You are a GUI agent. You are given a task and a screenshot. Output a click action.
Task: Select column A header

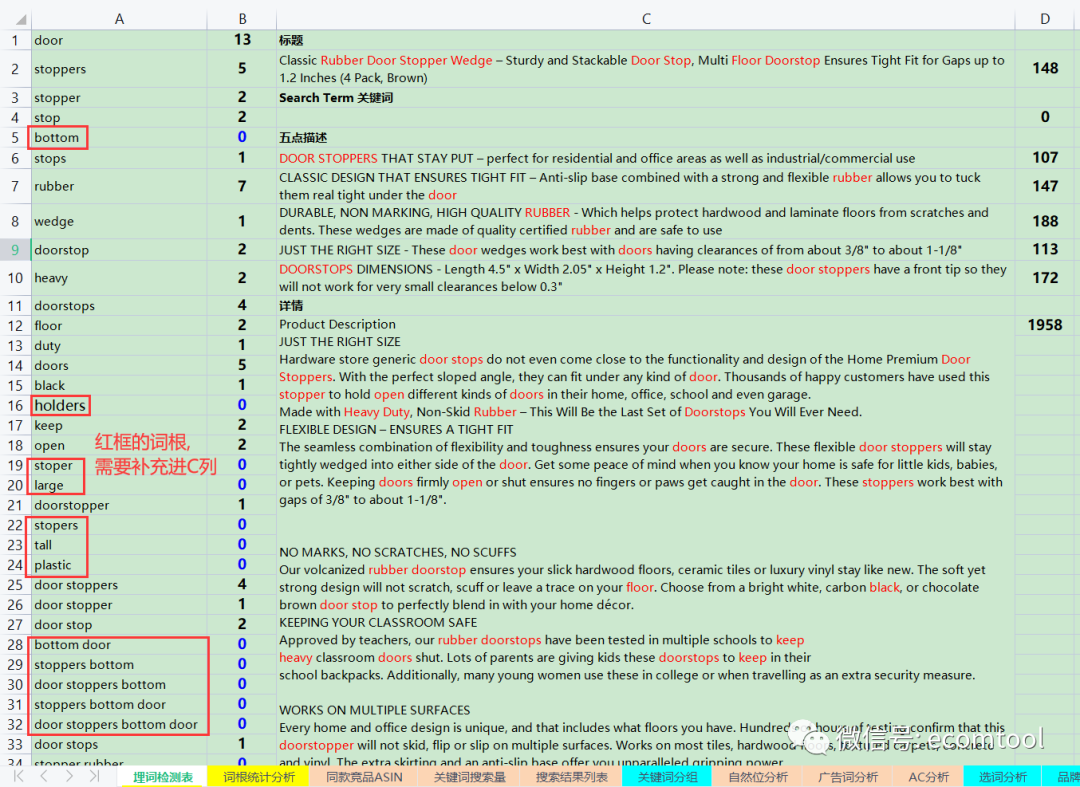coord(119,19)
